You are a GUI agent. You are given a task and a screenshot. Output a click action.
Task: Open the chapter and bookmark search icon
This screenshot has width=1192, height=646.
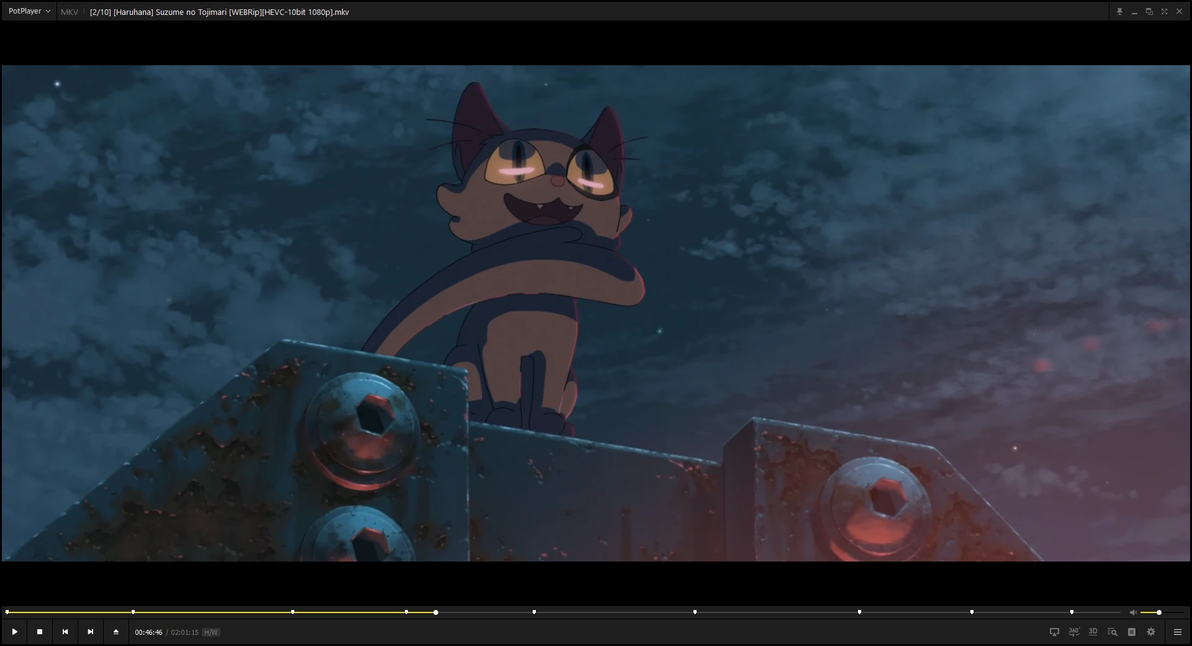pos(1112,632)
